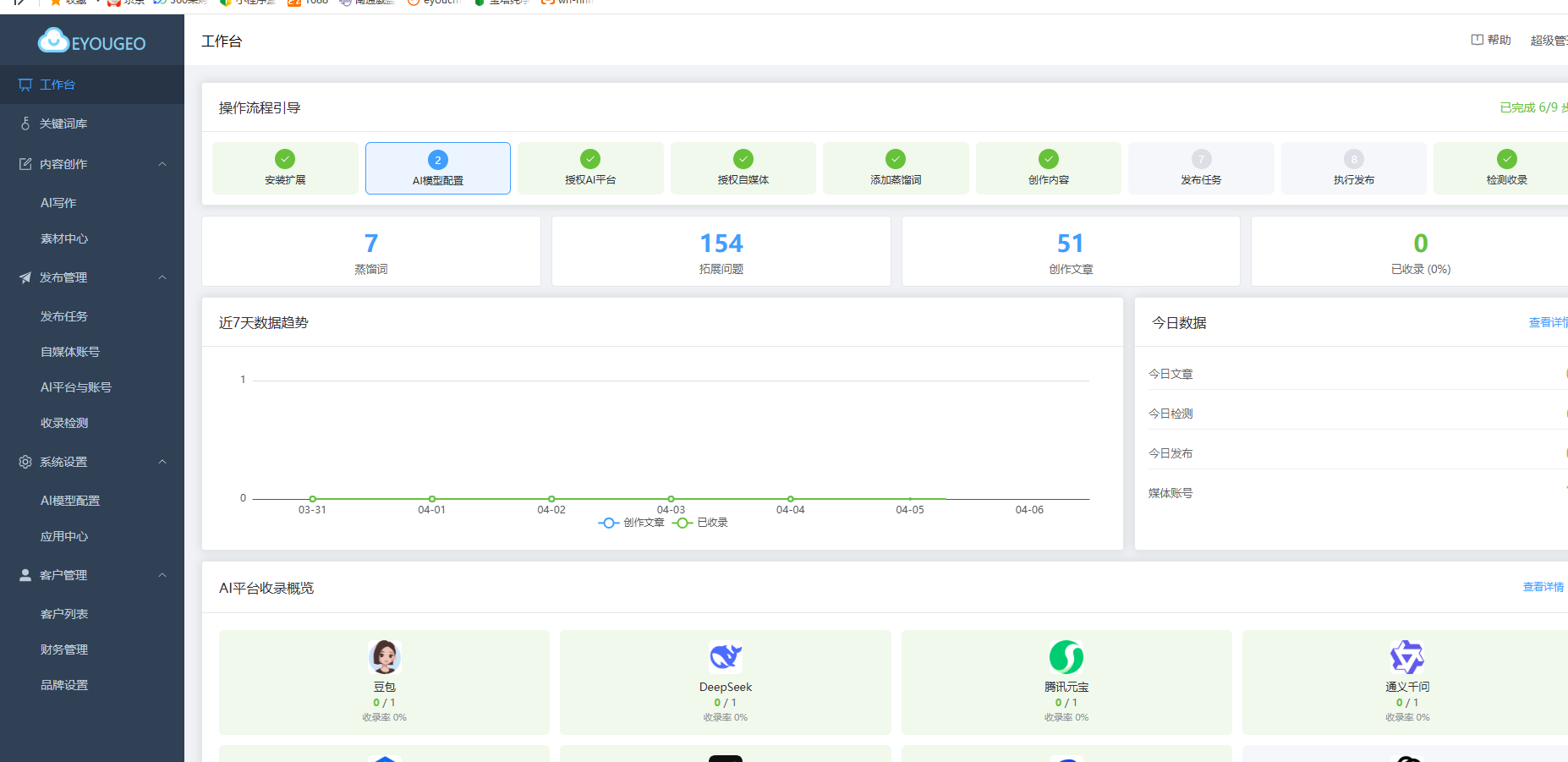Click the 154 拓展问题 stat card
The height and width of the screenshot is (762, 1568).
(721, 251)
